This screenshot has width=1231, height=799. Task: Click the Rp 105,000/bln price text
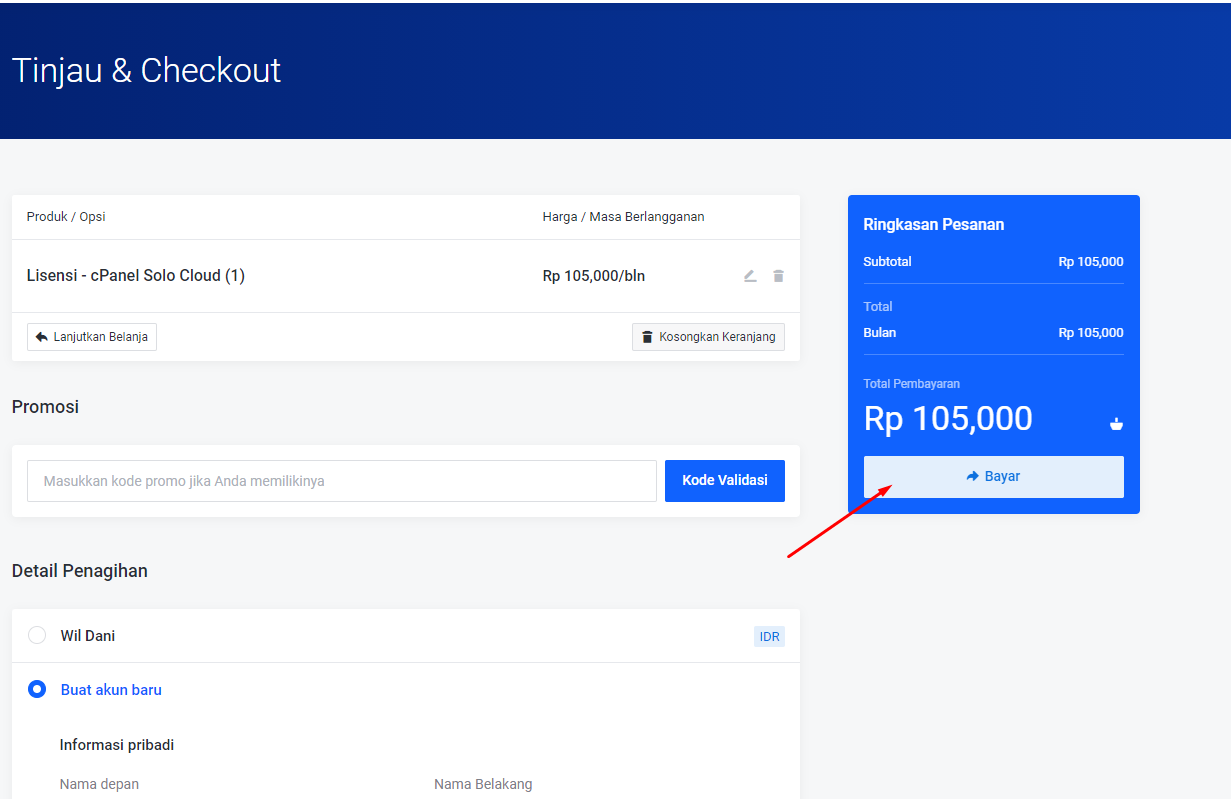pyautogui.click(x=593, y=276)
